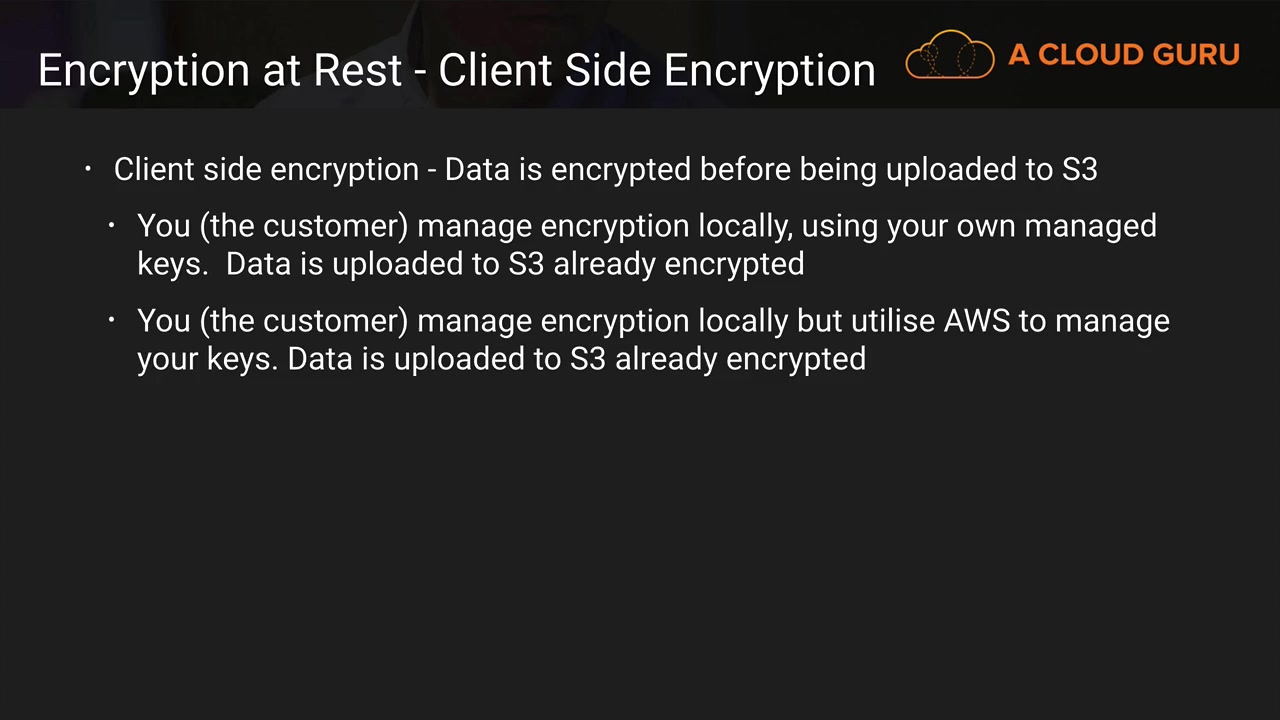Click the orange cloud logo icon
Screen dimensions: 1280x720
[949, 55]
